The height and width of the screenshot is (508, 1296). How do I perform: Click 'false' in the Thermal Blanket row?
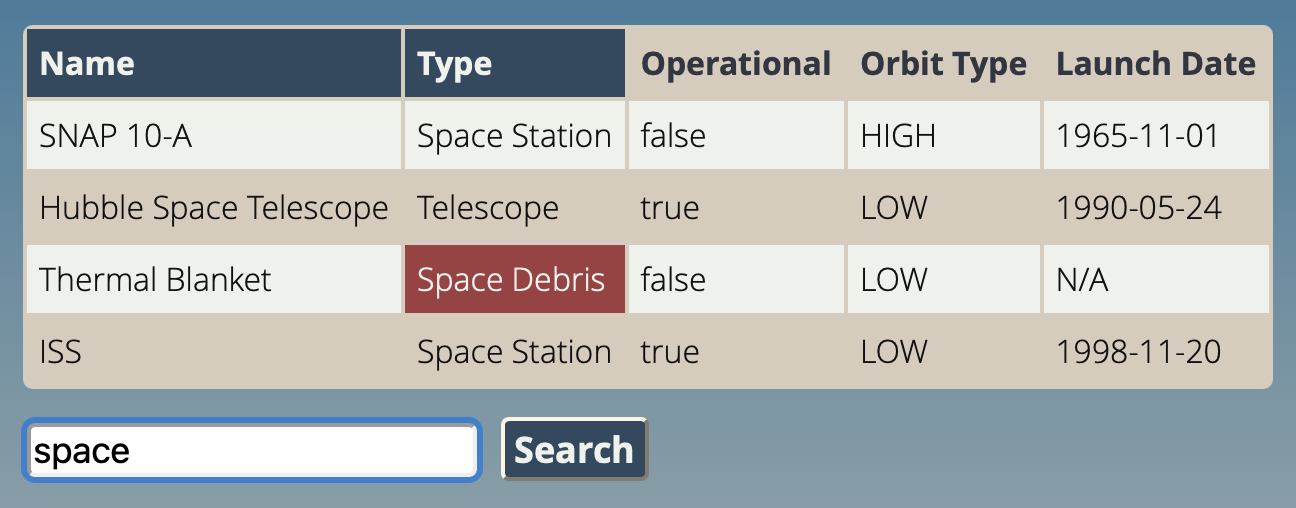(x=736, y=279)
